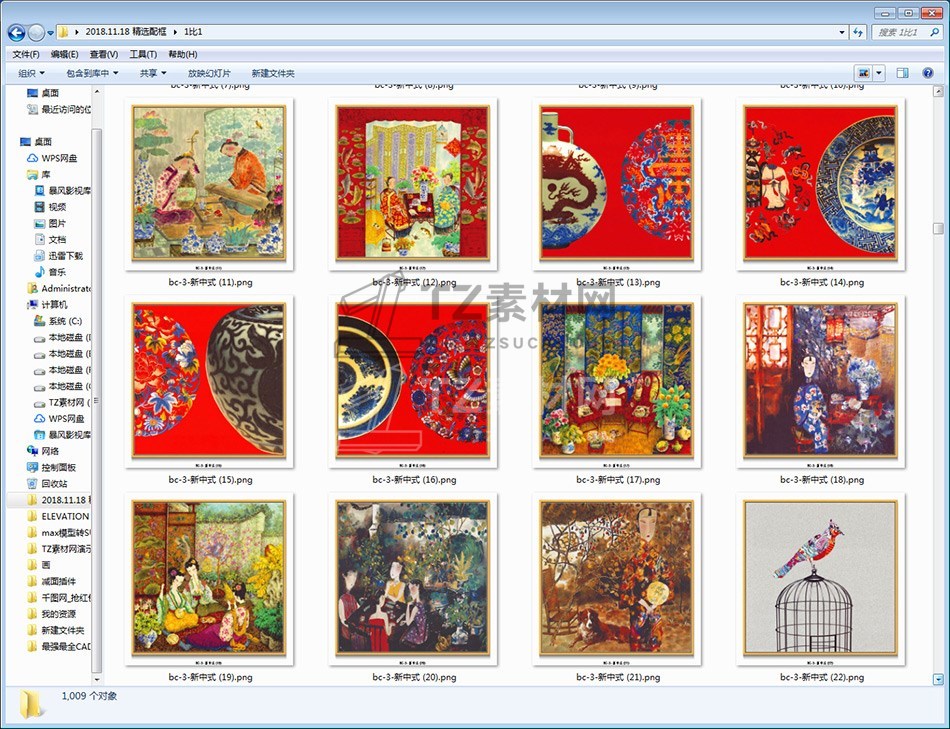Select ELEVATION folder in sidebar

click(59, 516)
